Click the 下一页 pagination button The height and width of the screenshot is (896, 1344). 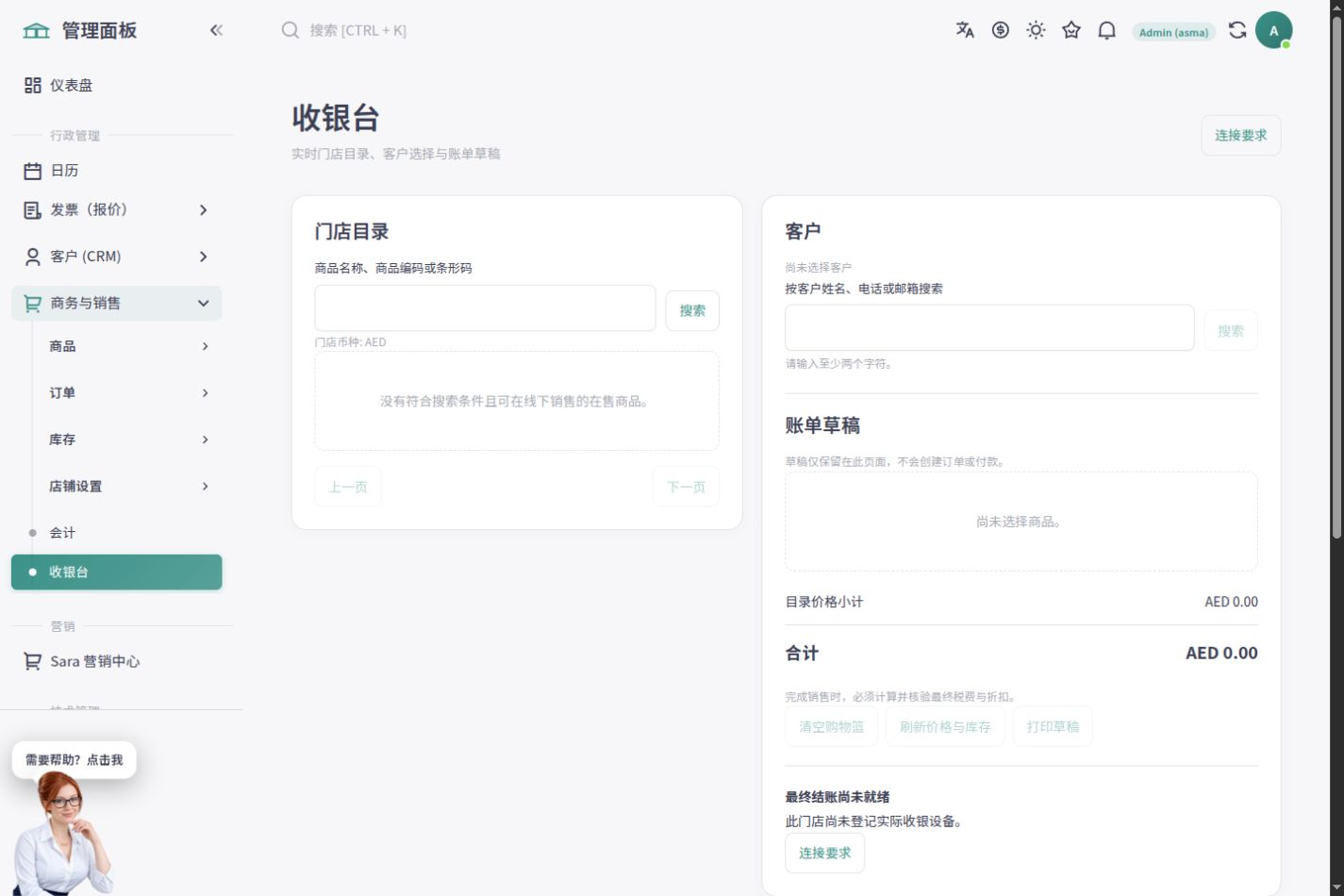[686, 487]
